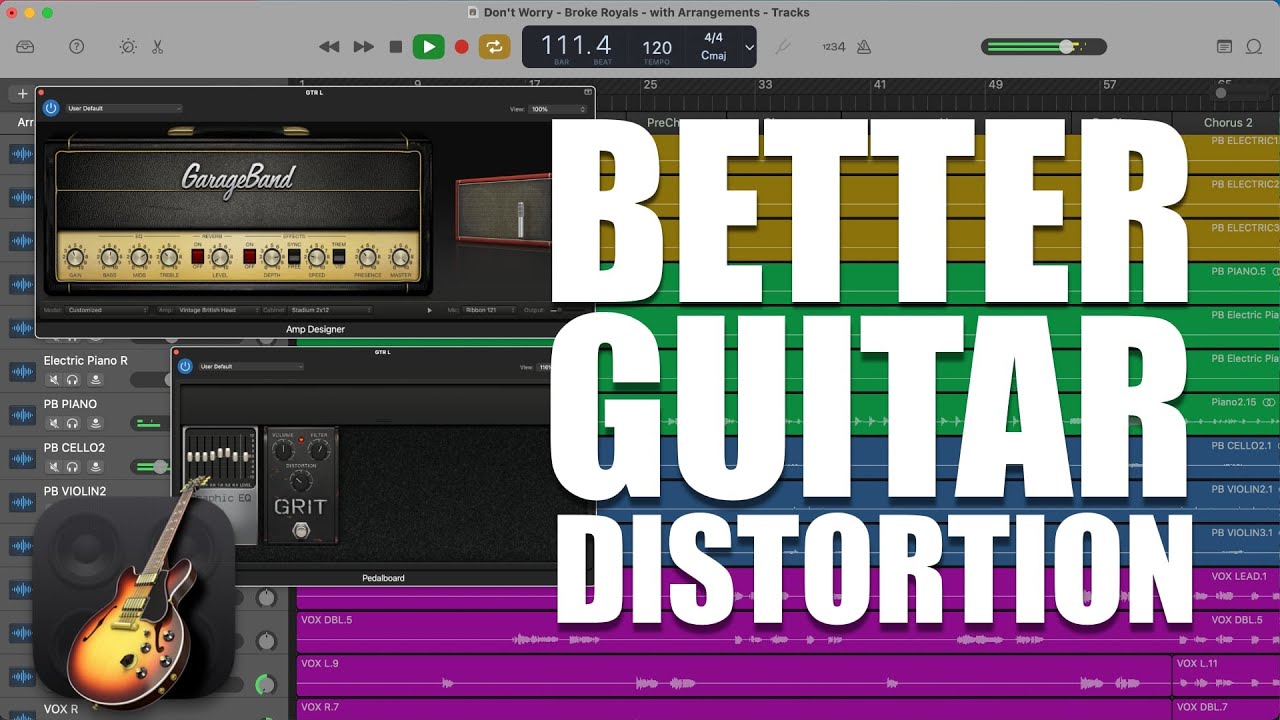Click the MIDS knob on the amp

coord(139,257)
